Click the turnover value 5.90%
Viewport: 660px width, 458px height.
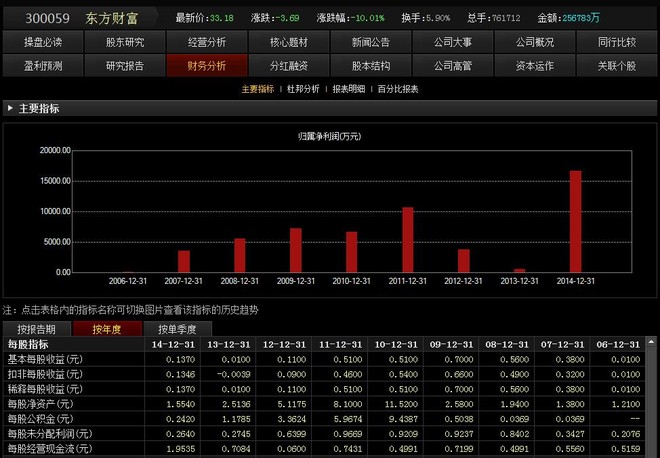(438, 18)
